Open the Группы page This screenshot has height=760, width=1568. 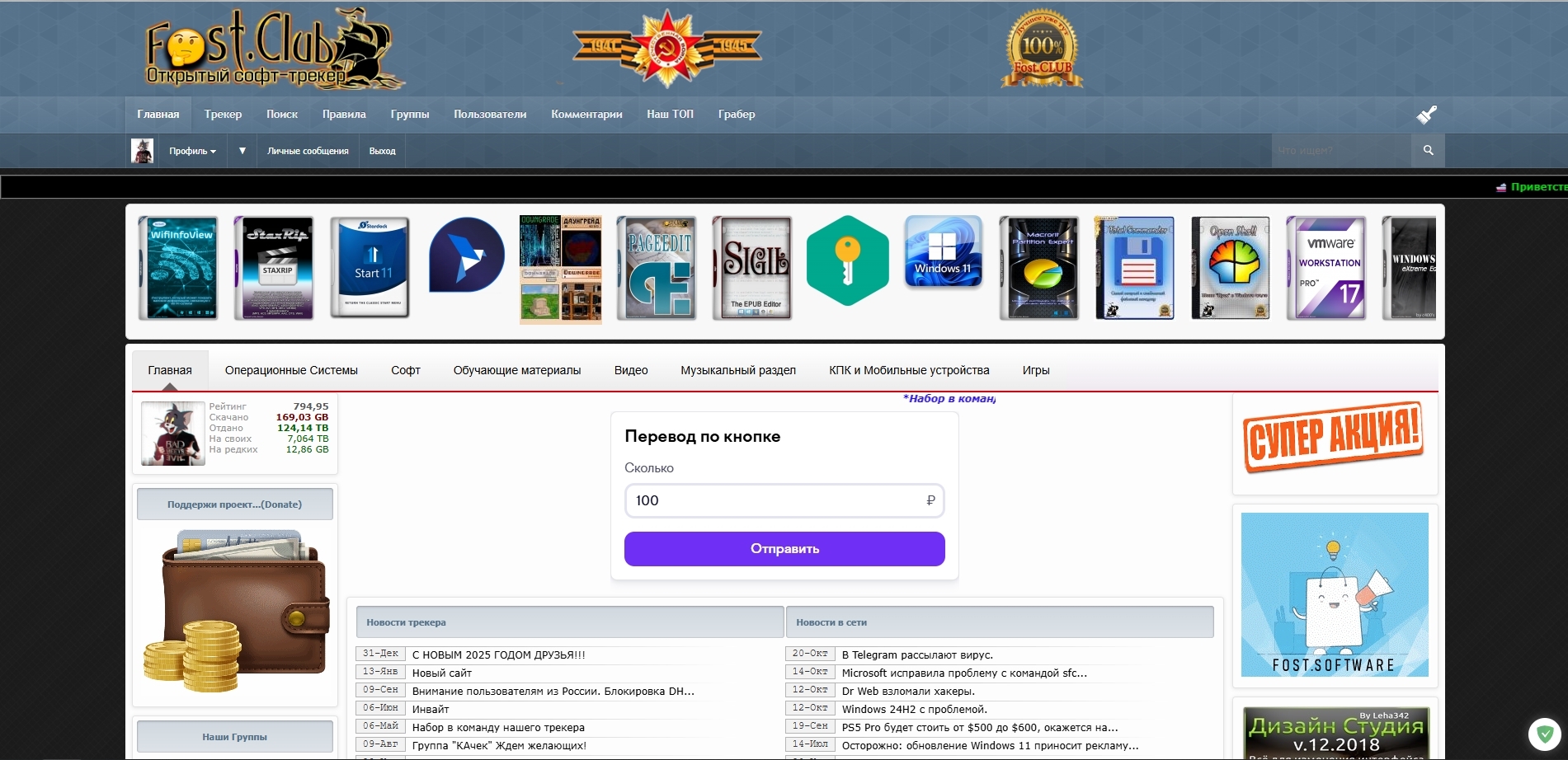[410, 115]
